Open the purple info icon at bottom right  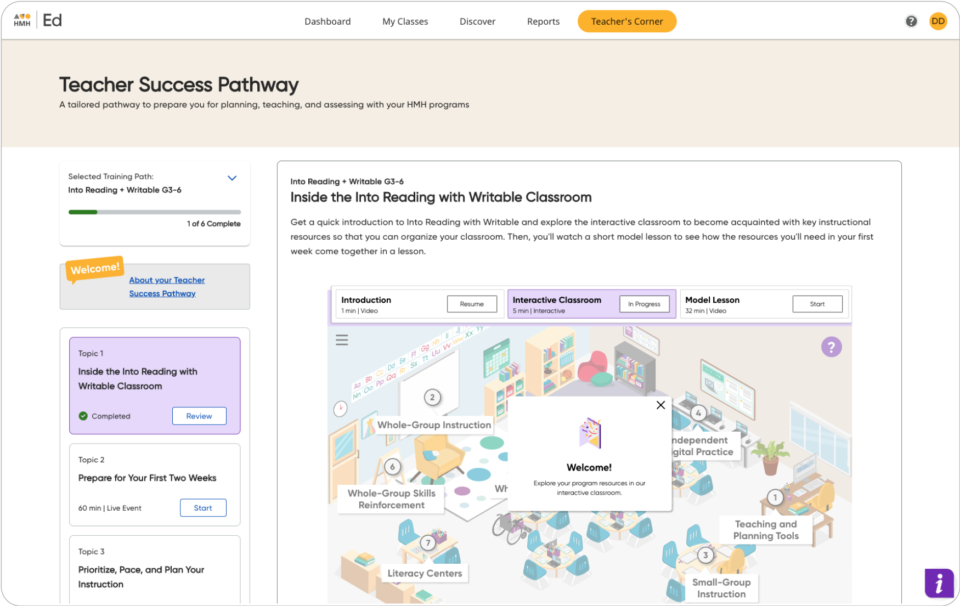[x=938, y=582]
